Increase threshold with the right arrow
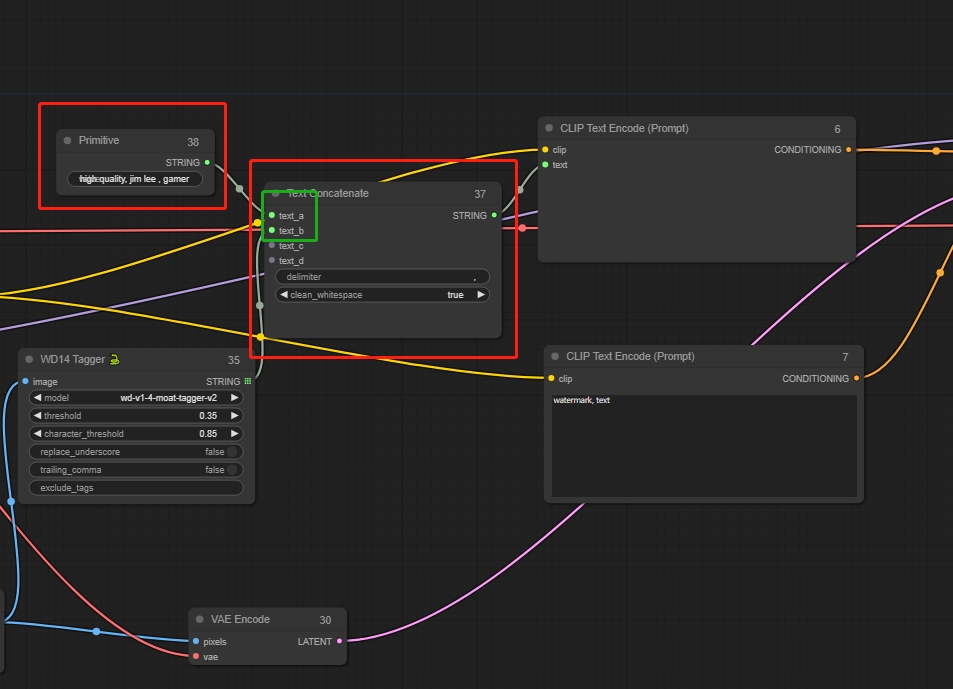 tap(235, 416)
